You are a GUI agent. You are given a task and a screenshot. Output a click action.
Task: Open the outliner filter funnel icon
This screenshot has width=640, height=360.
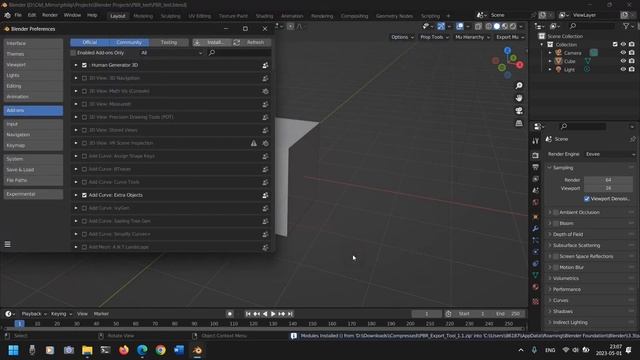[x=626, y=26]
